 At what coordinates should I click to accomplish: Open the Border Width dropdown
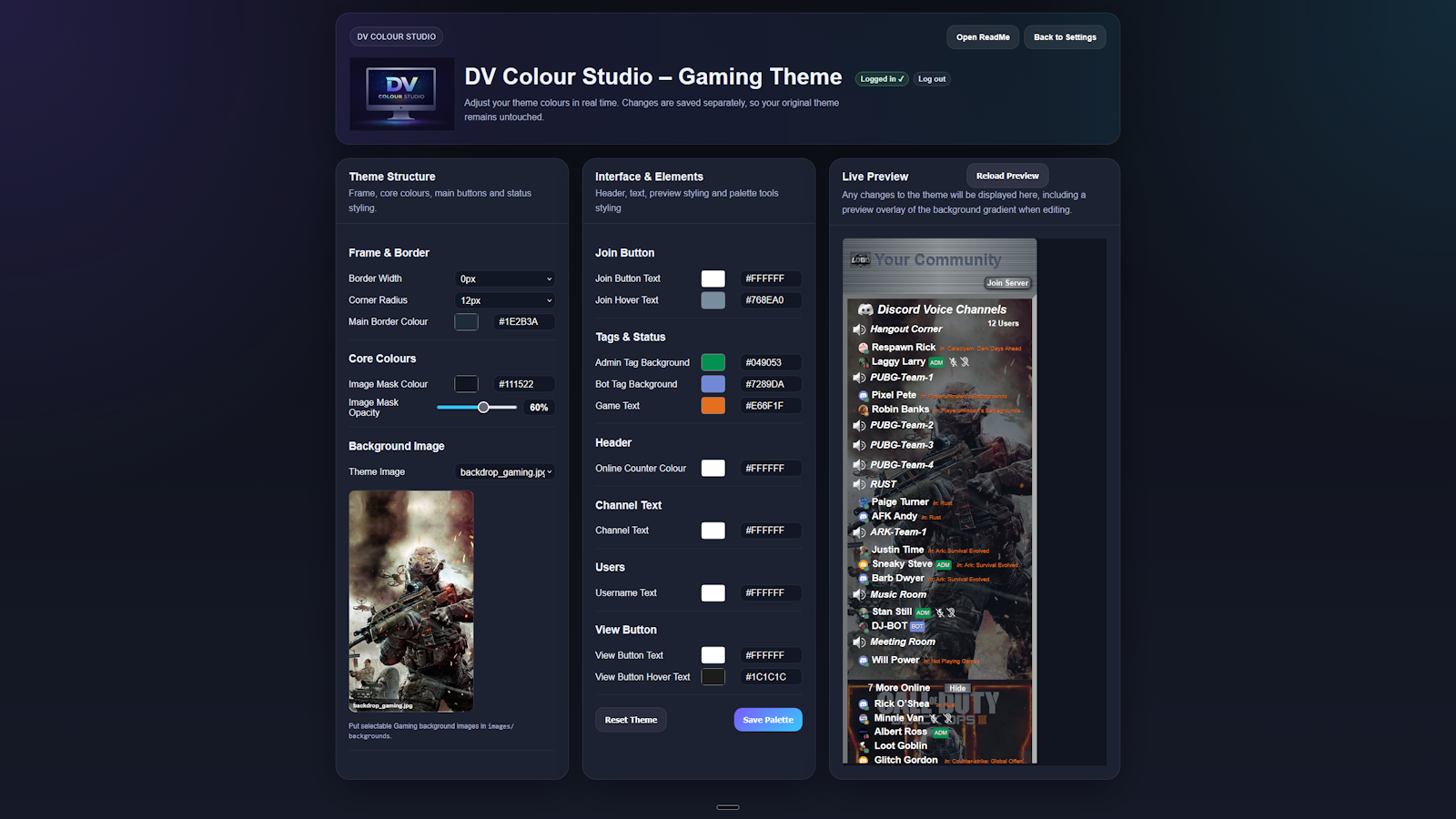point(505,279)
